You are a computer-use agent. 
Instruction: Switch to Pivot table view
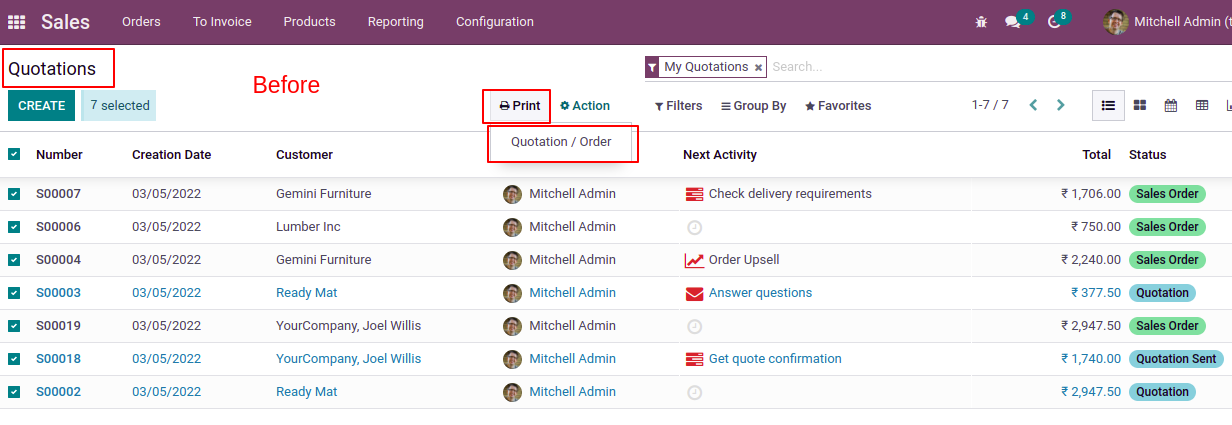click(x=1201, y=105)
